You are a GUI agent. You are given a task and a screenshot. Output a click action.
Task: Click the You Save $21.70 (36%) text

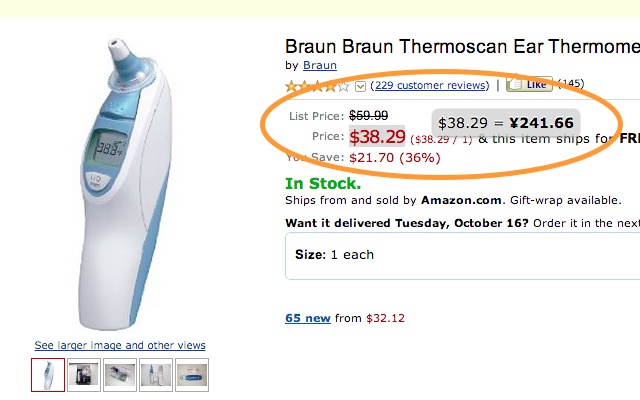point(363,158)
